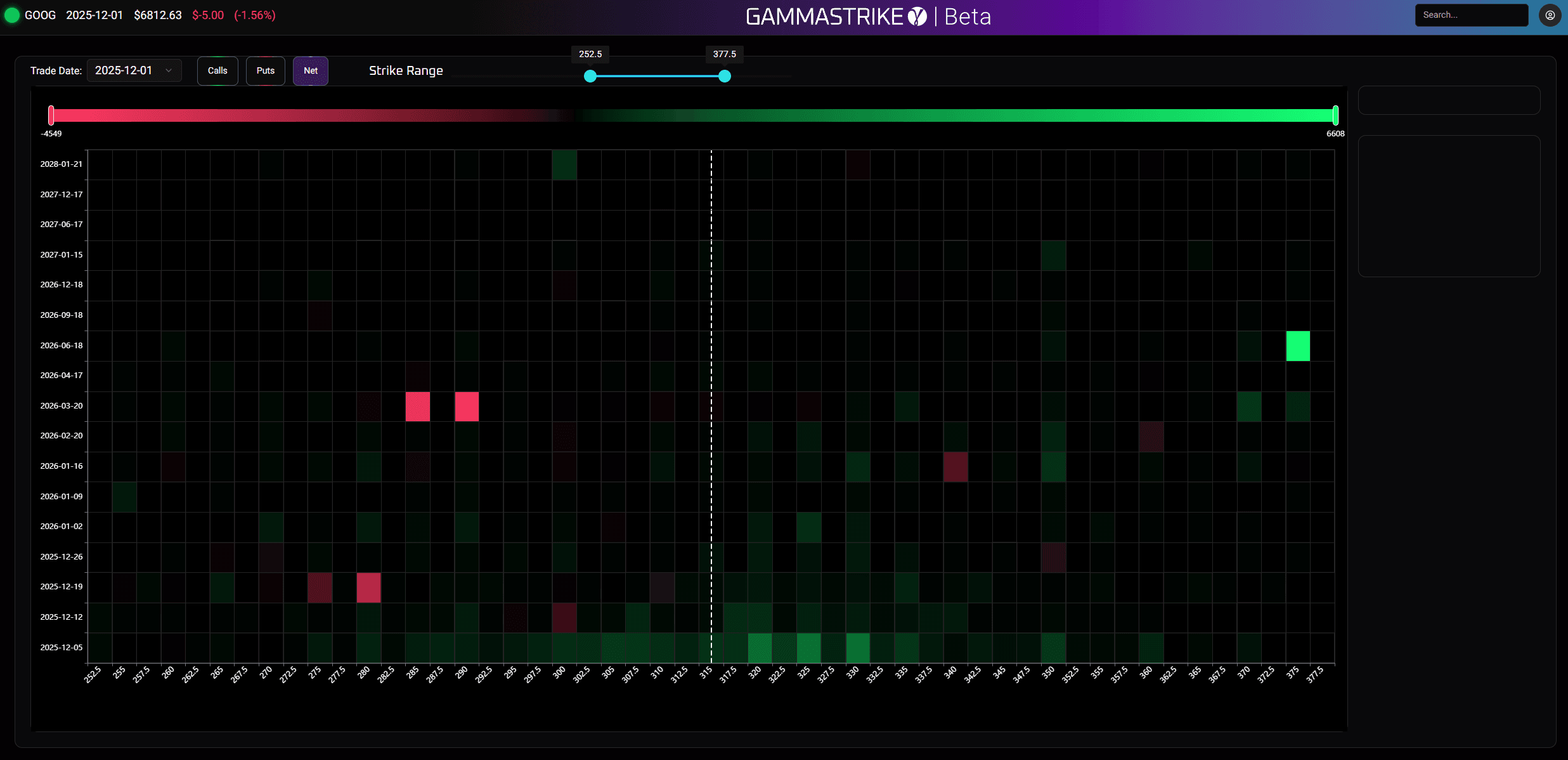Click the red 285 strike 2026-03-20 cell
Viewport: 1568px width, 760px height.
(418, 406)
